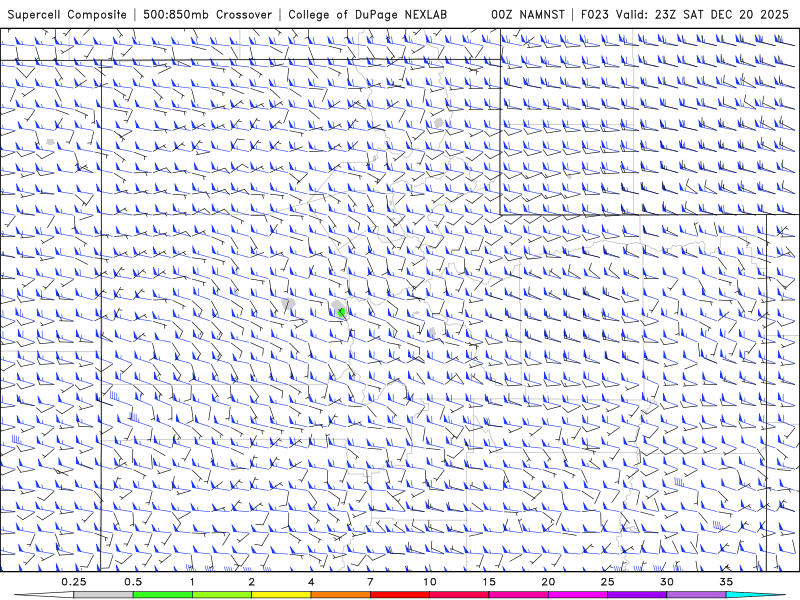Click the green supercell composite spot on map
Viewport: 800px width, 600px height.
[341, 313]
